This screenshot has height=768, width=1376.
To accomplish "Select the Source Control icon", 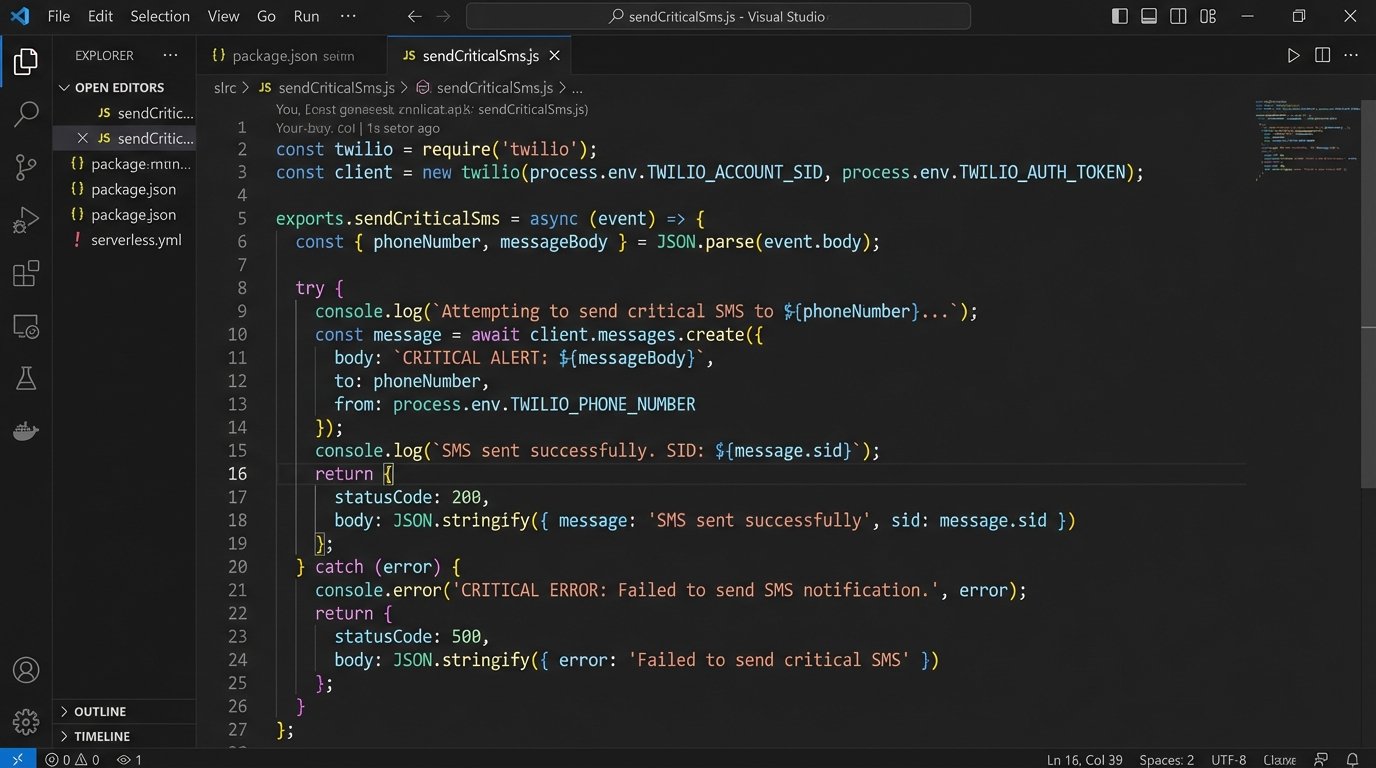I will 25,167.
